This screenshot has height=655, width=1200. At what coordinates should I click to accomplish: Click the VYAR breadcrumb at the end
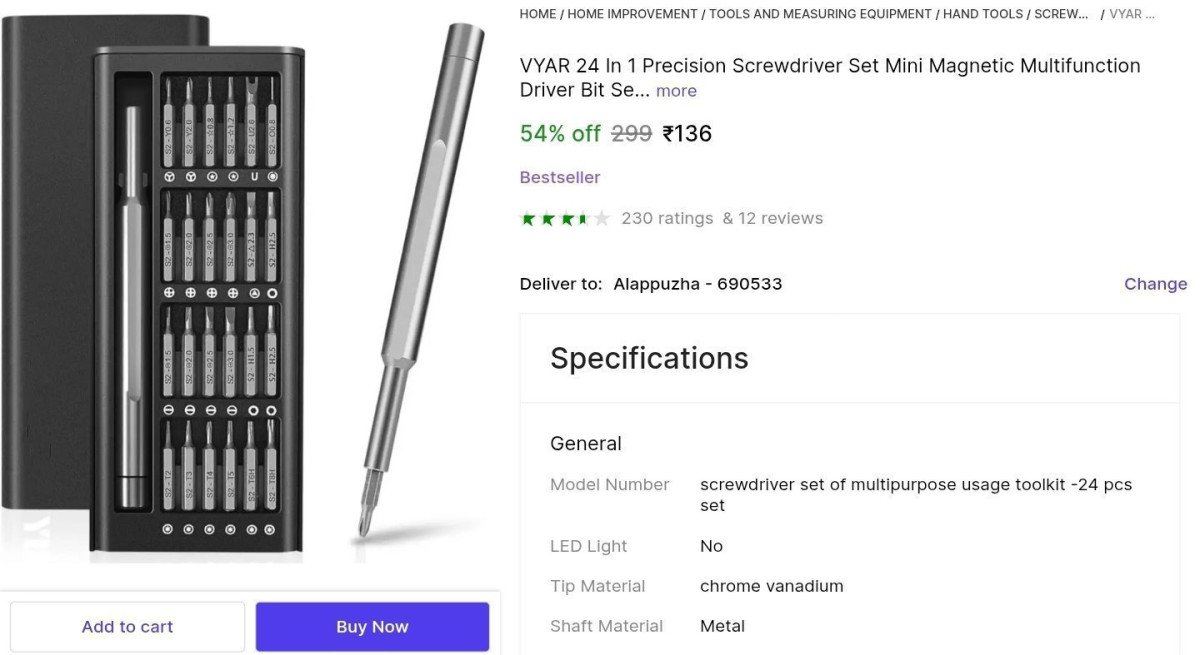(1132, 14)
